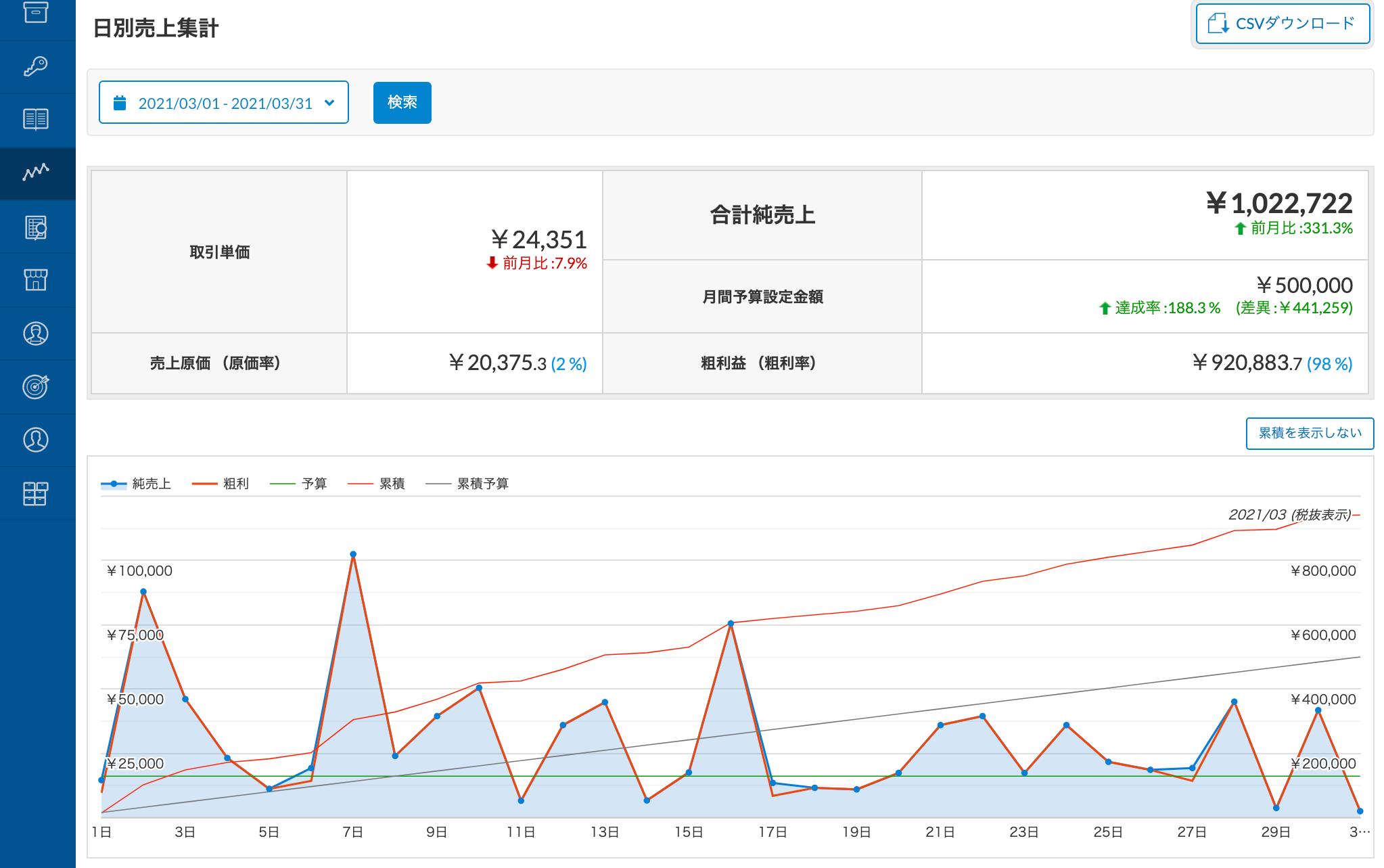The width and height of the screenshot is (1384, 868).
Task: Open the store front sidebar icon
Action: point(36,279)
